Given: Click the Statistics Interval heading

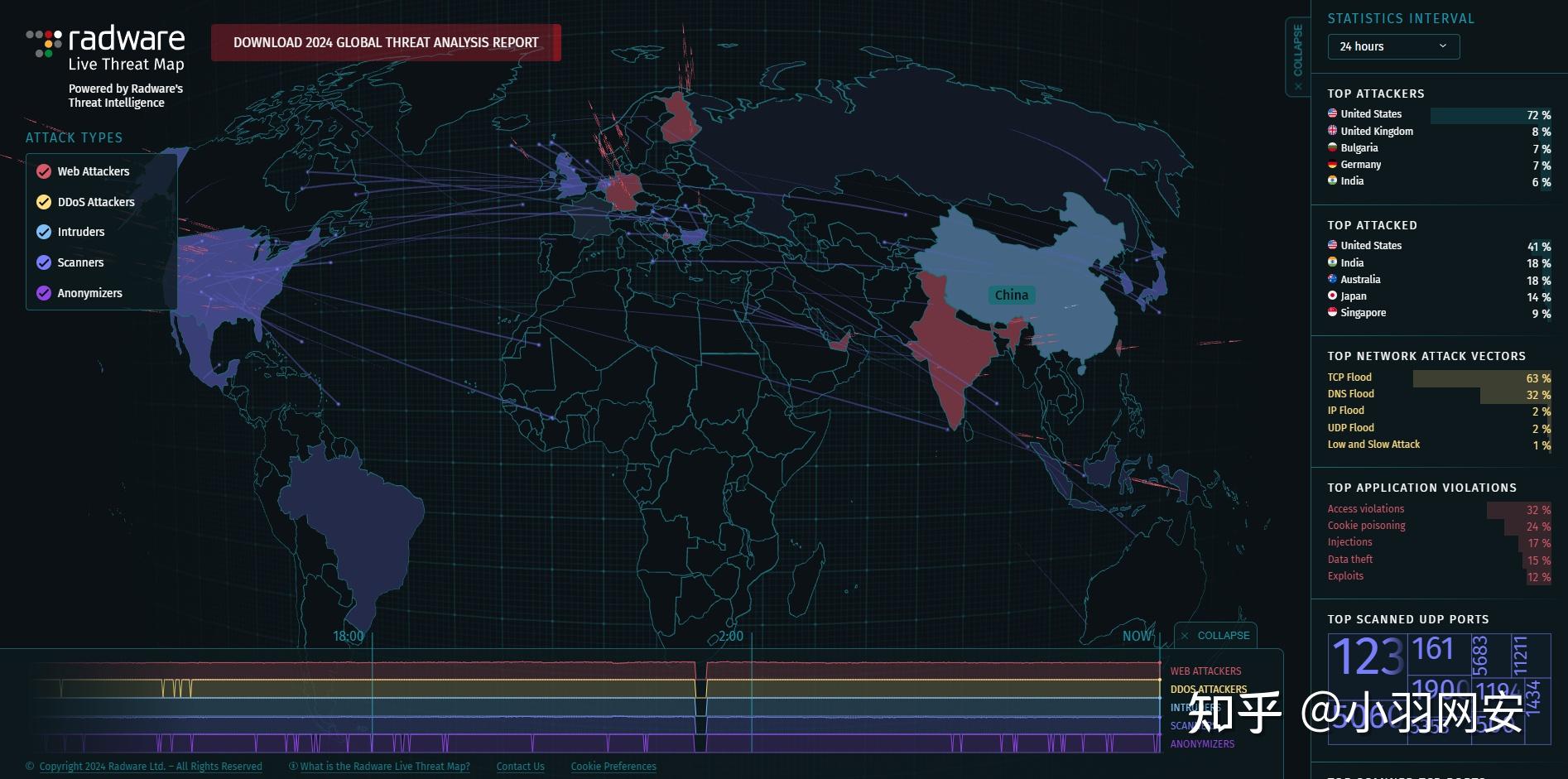Looking at the screenshot, I should 1401,18.
